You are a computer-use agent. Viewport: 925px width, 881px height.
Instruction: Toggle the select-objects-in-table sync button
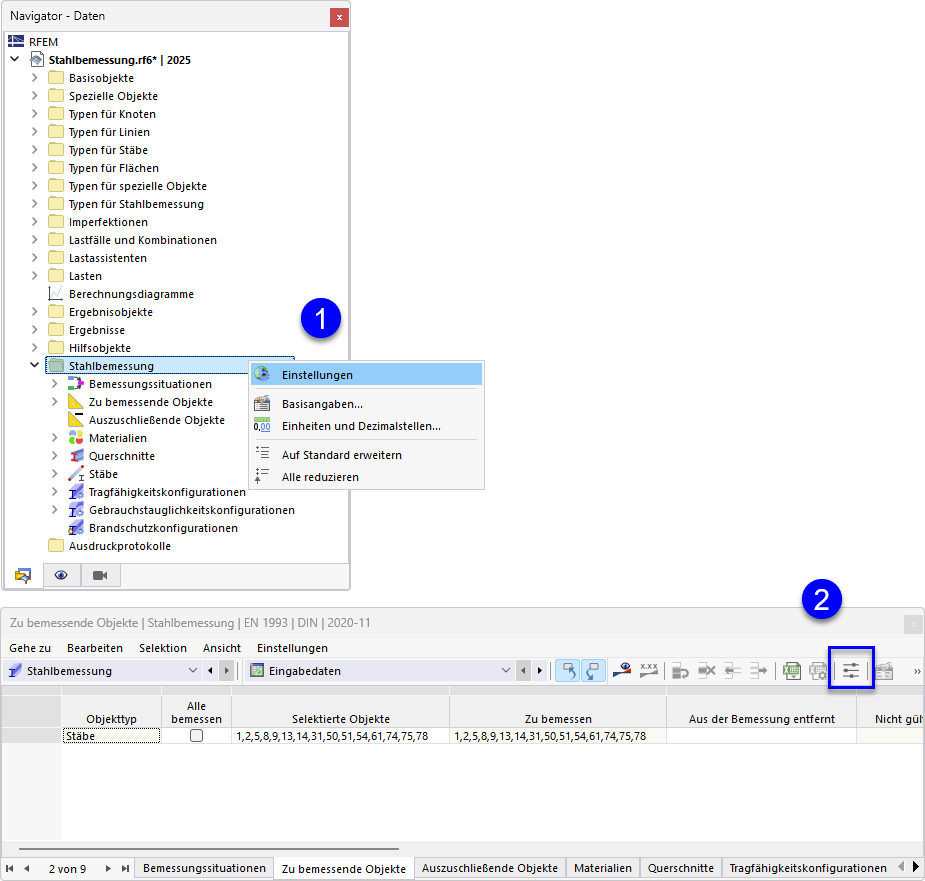568,671
